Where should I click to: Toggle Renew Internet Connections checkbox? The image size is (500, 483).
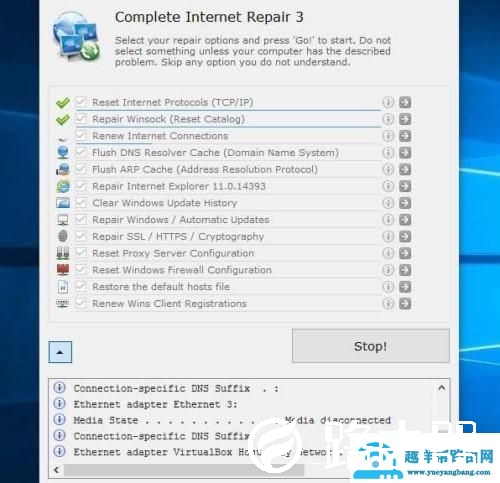pos(81,135)
